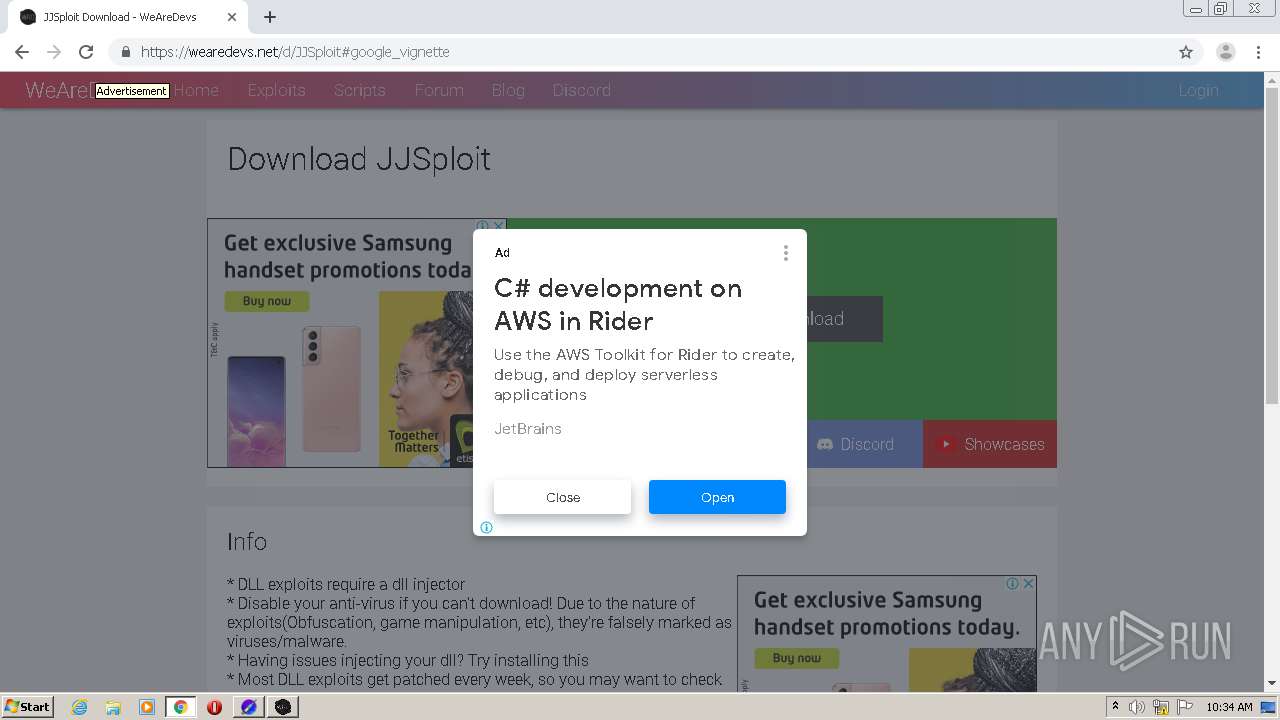Click the dark download button

pyautogui.click(x=844, y=319)
